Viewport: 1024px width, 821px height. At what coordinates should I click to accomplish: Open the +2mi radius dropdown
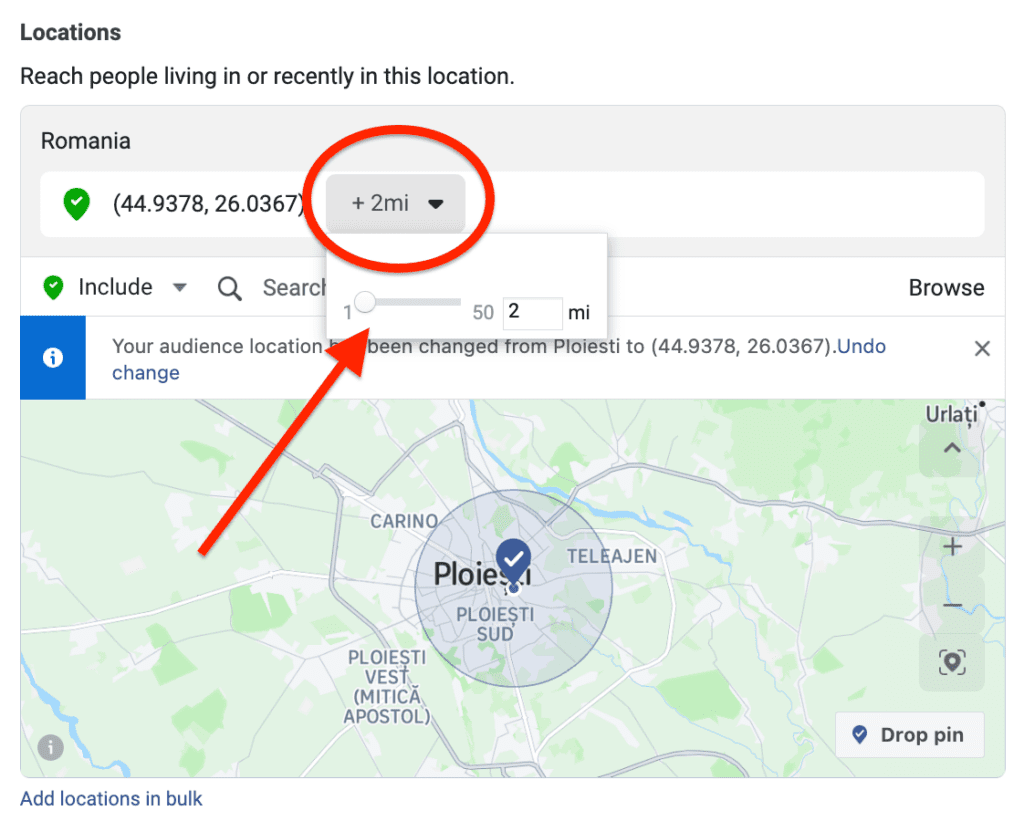click(396, 203)
